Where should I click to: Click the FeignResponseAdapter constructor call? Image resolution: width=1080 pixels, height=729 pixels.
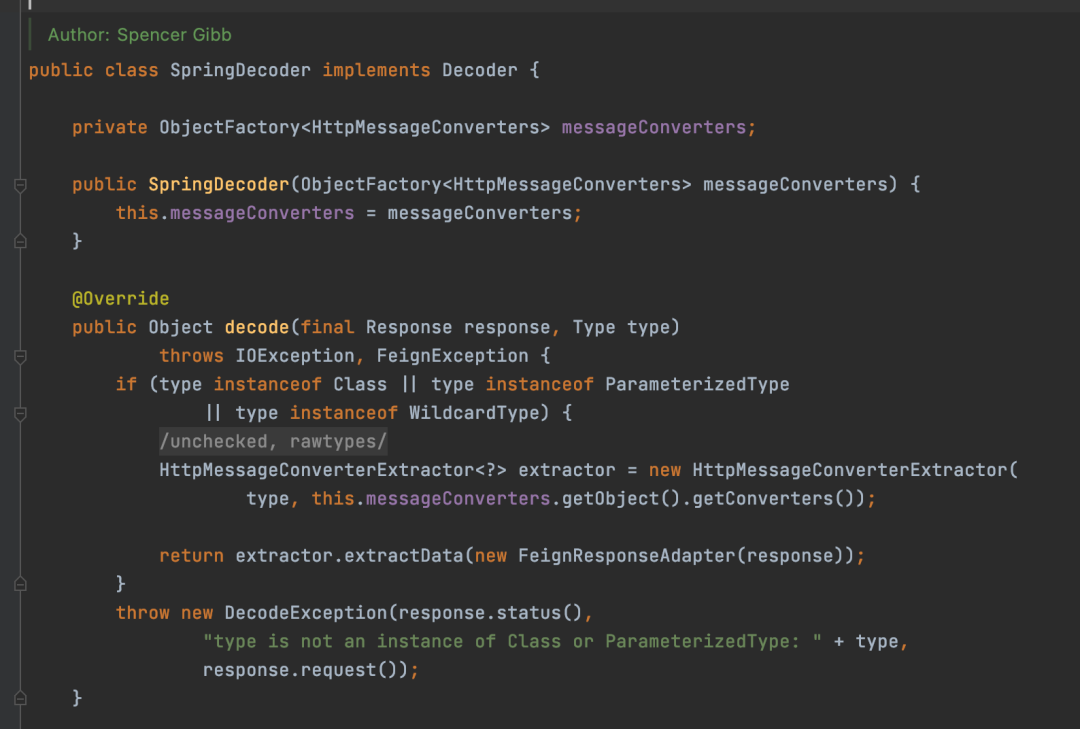[627, 556]
